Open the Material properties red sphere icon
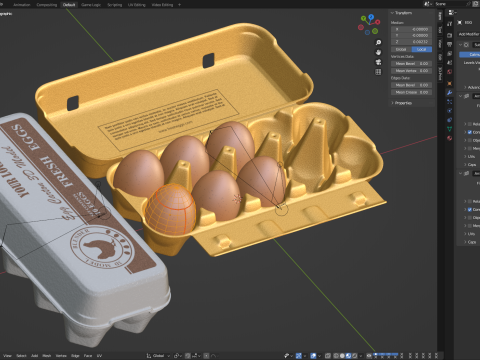Viewport: 480px width, 360px height. click(450, 138)
